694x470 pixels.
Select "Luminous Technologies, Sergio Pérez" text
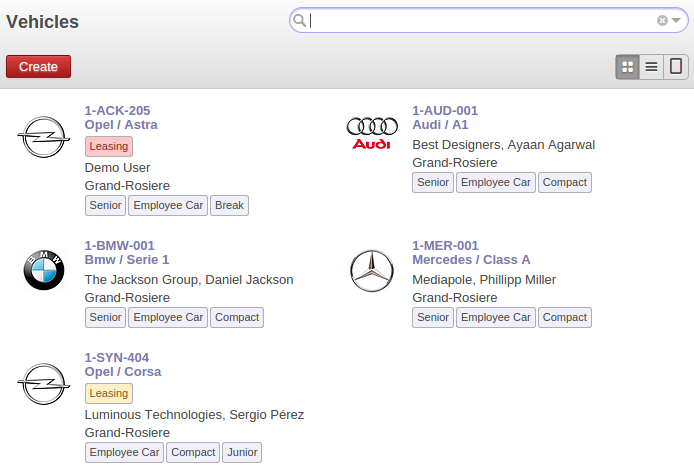(x=194, y=415)
